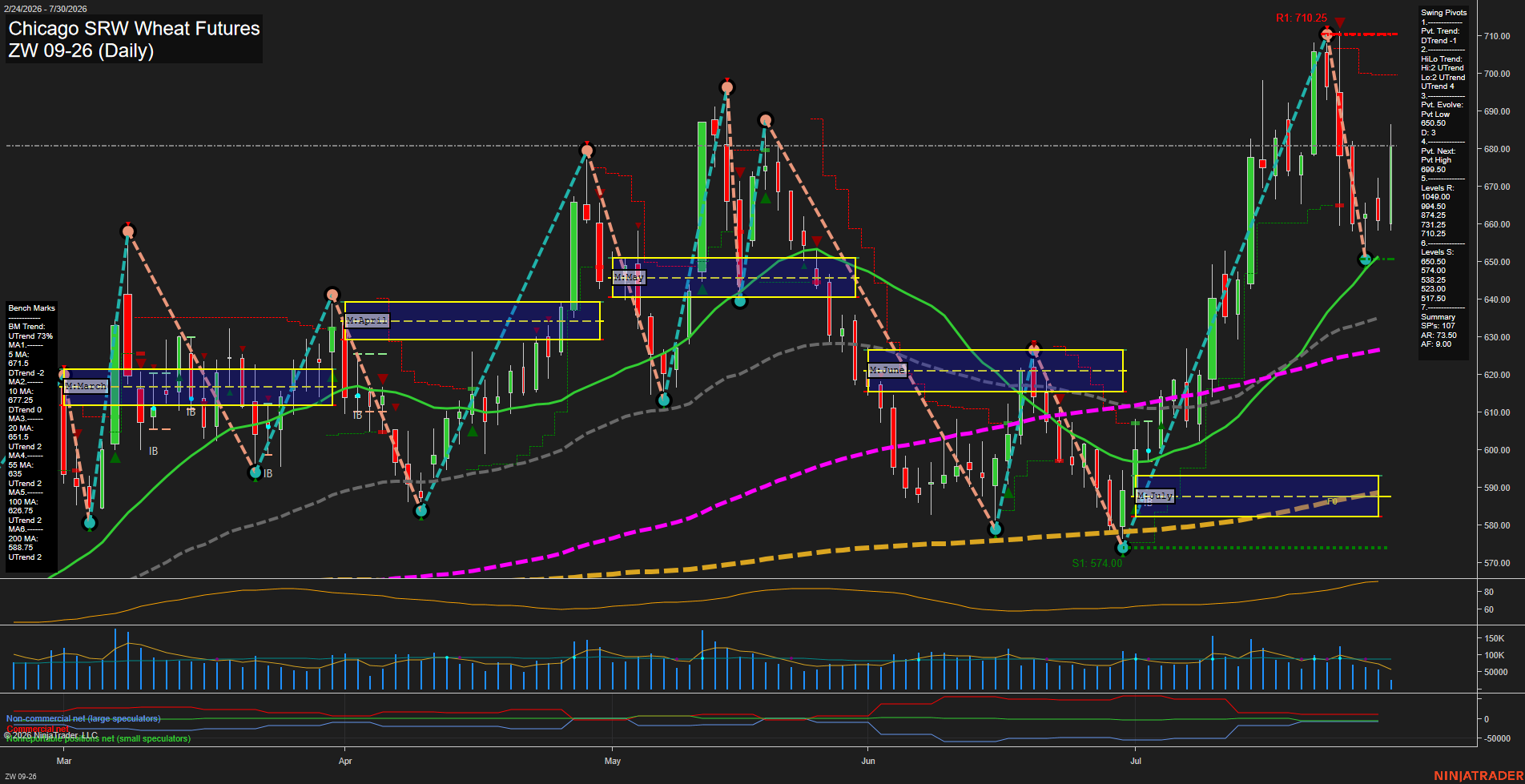The width and height of the screenshot is (1525, 784).
Task: Select the M:March monthly range label
Action: 86,386
